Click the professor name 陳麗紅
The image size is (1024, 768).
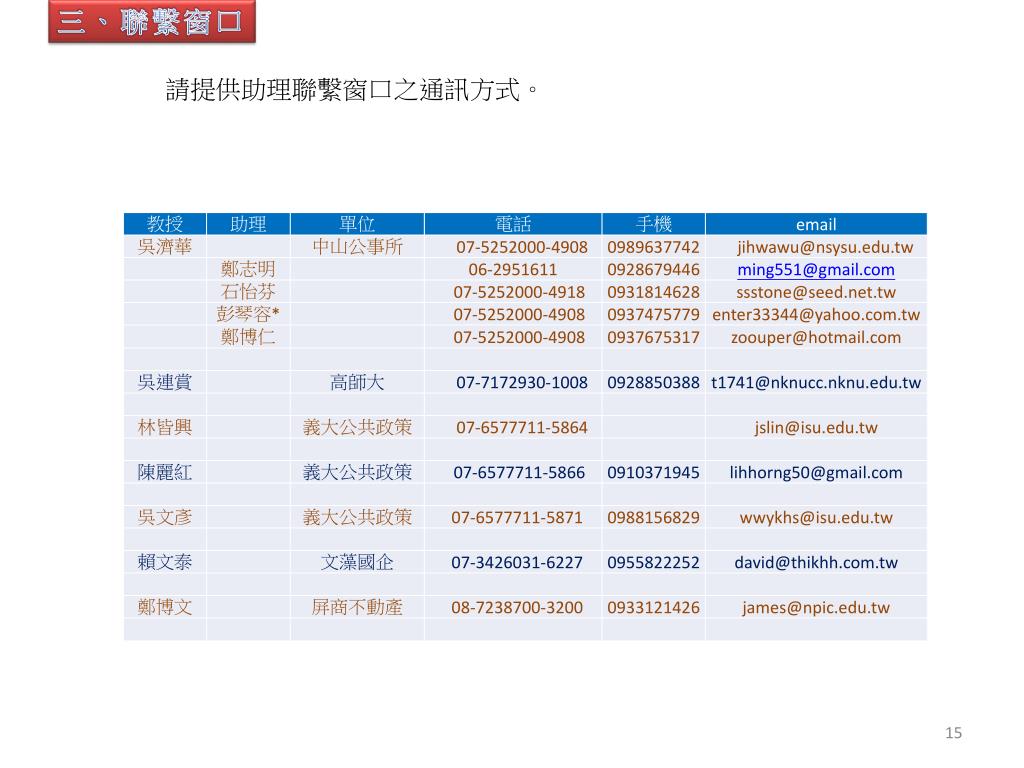pyautogui.click(x=165, y=472)
